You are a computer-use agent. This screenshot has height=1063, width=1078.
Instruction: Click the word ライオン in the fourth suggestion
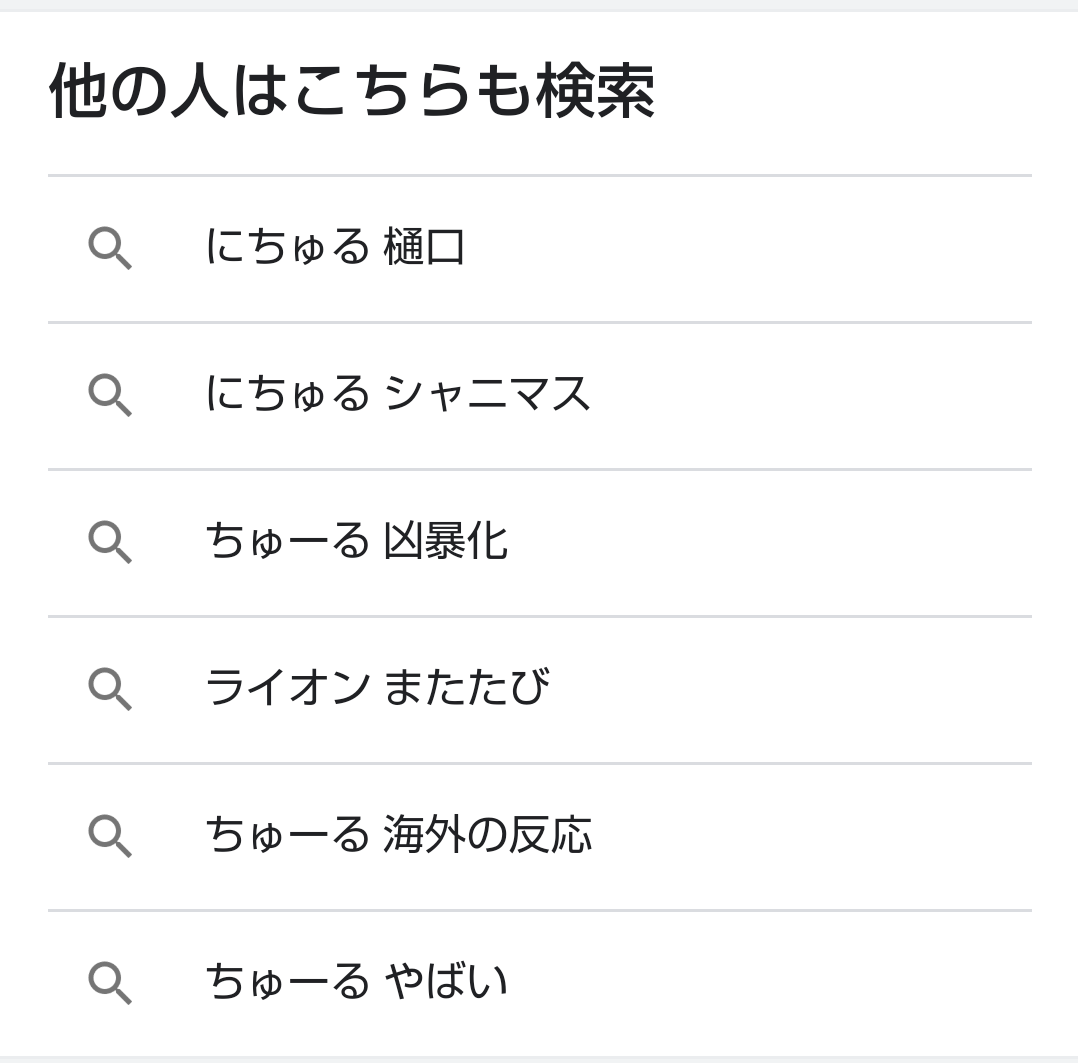pyautogui.click(x=287, y=688)
